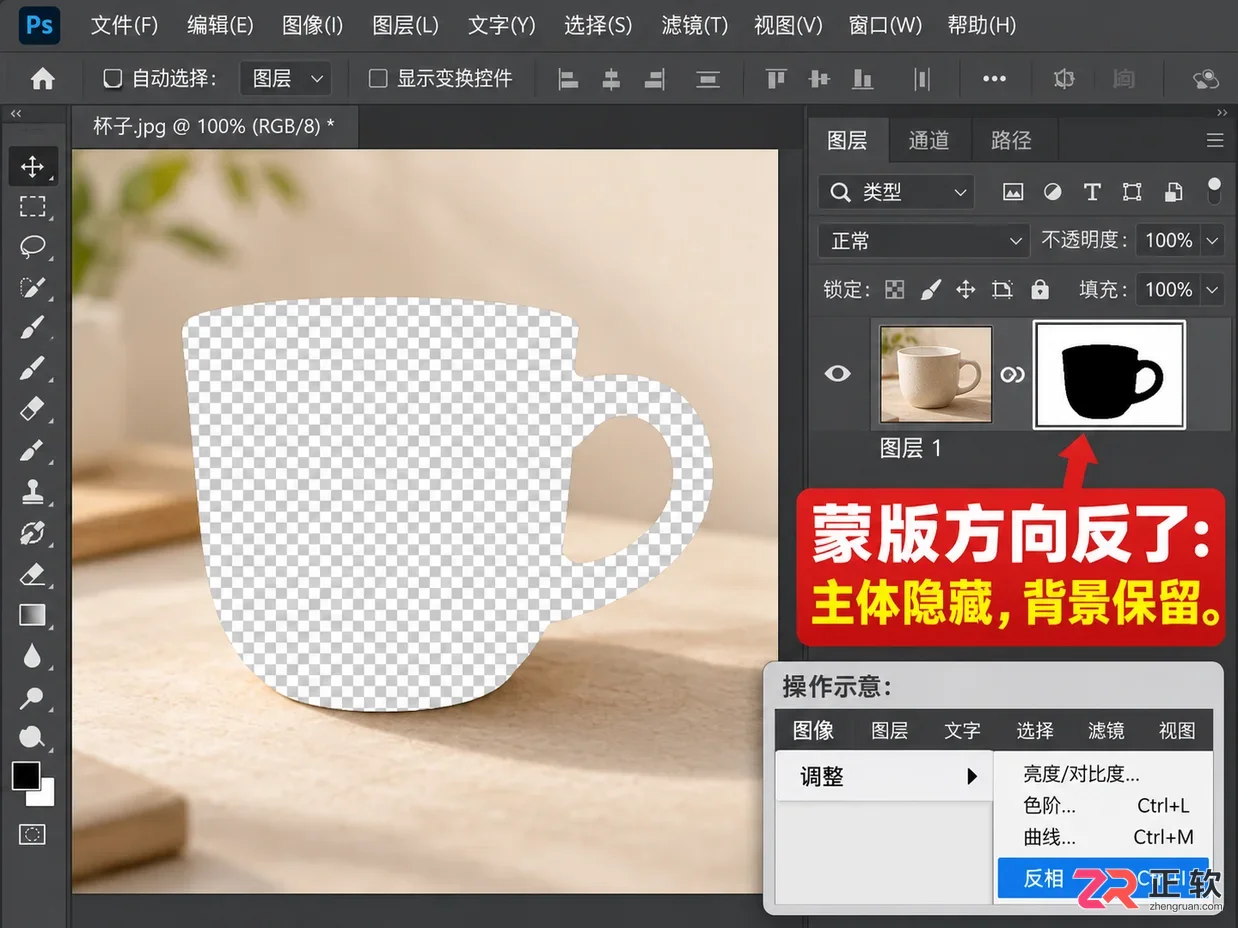Viewport: 1238px width, 928px height.
Task: Select the Gradient tool
Action: 32,614
